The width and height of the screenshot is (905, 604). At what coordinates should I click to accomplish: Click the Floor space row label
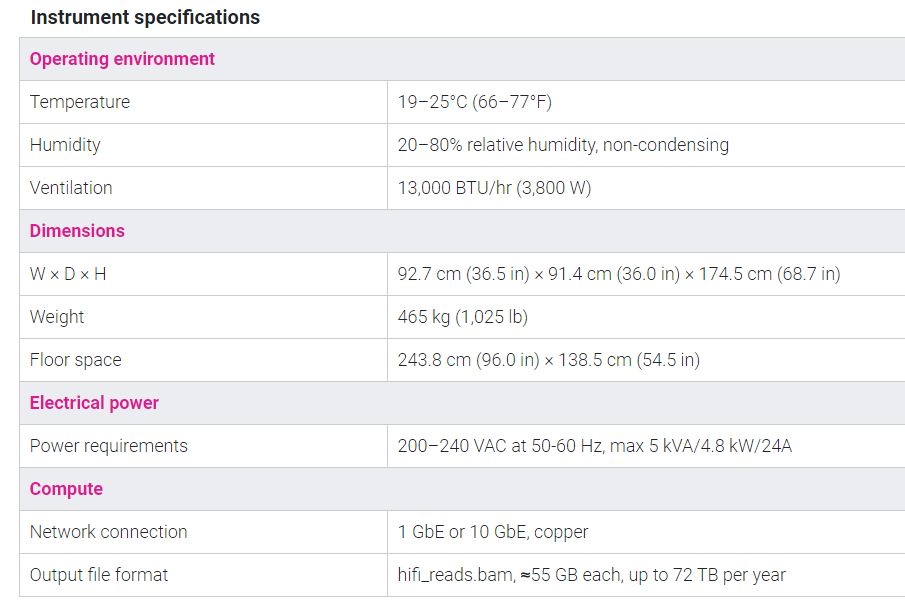(76, 360)
